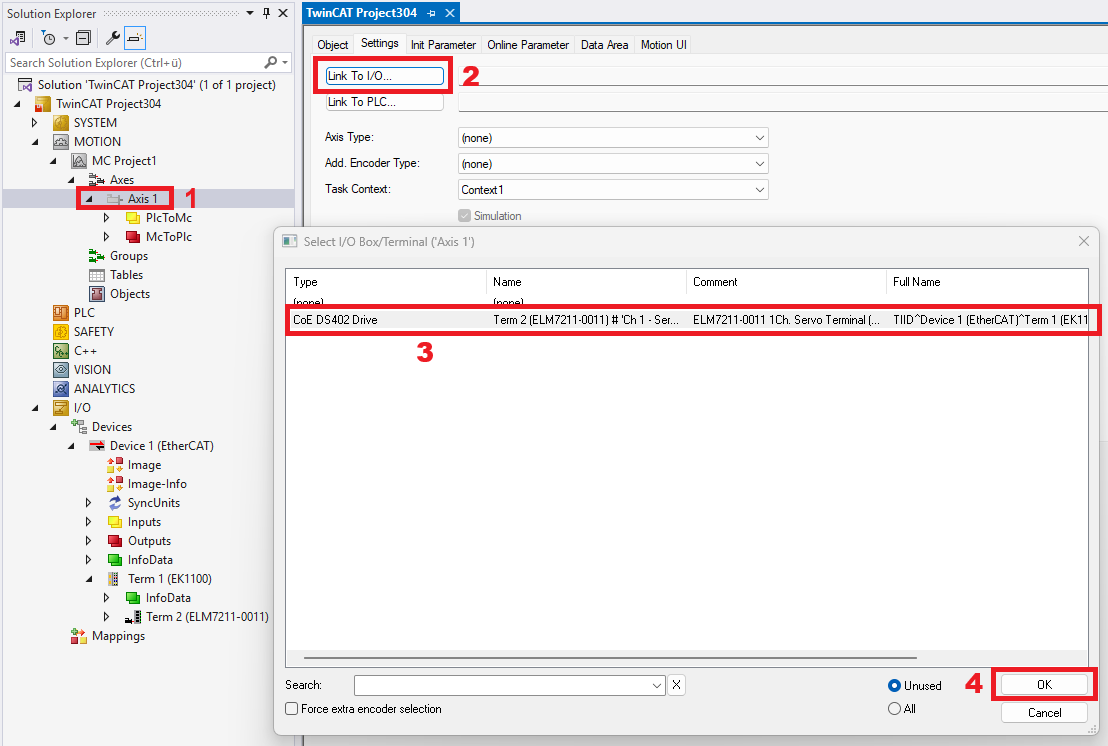The width and height of the screenshot is (1108, 746).
Task: Click the pending changes filter clock icon
Action: click(48, 38)
